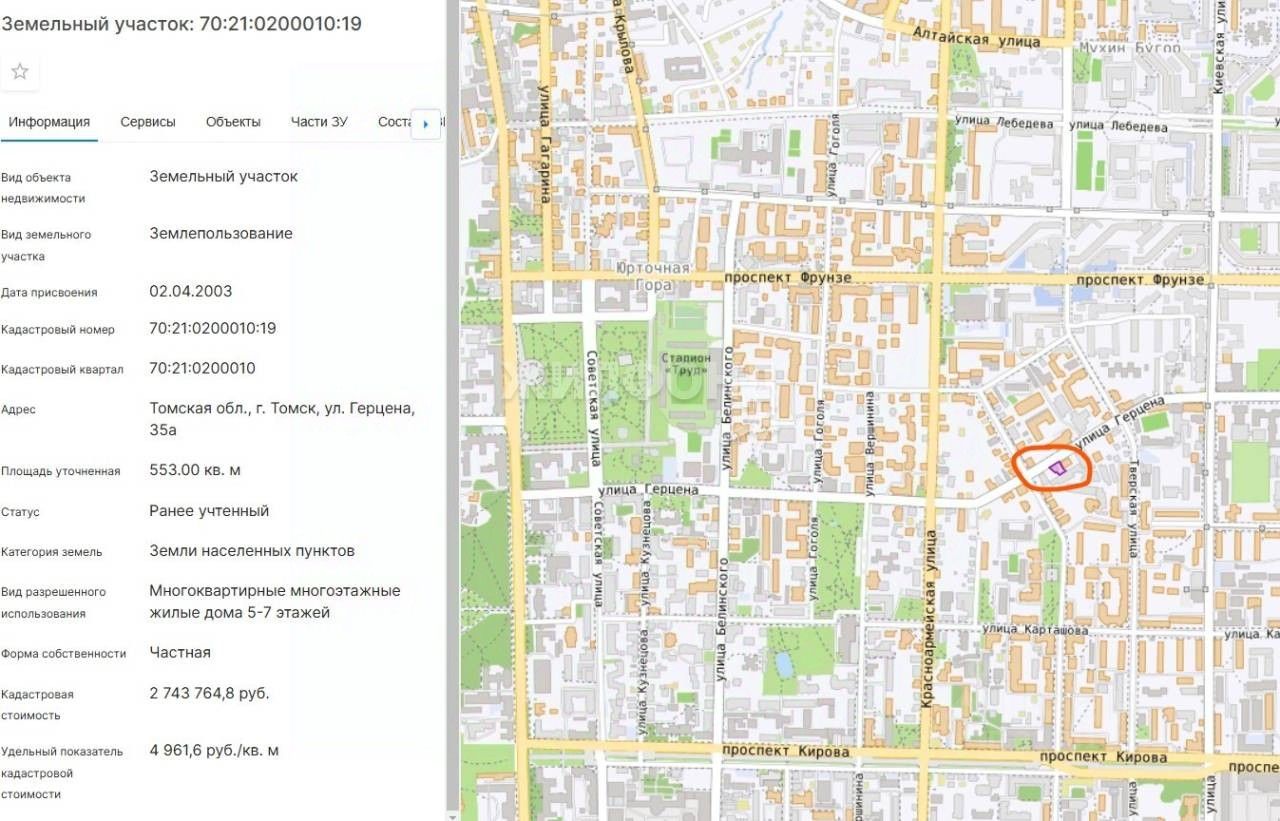Screen dimensions: 1280x821
Task: Click the 'Вид земельного участка' label
Action: point(46,246)
